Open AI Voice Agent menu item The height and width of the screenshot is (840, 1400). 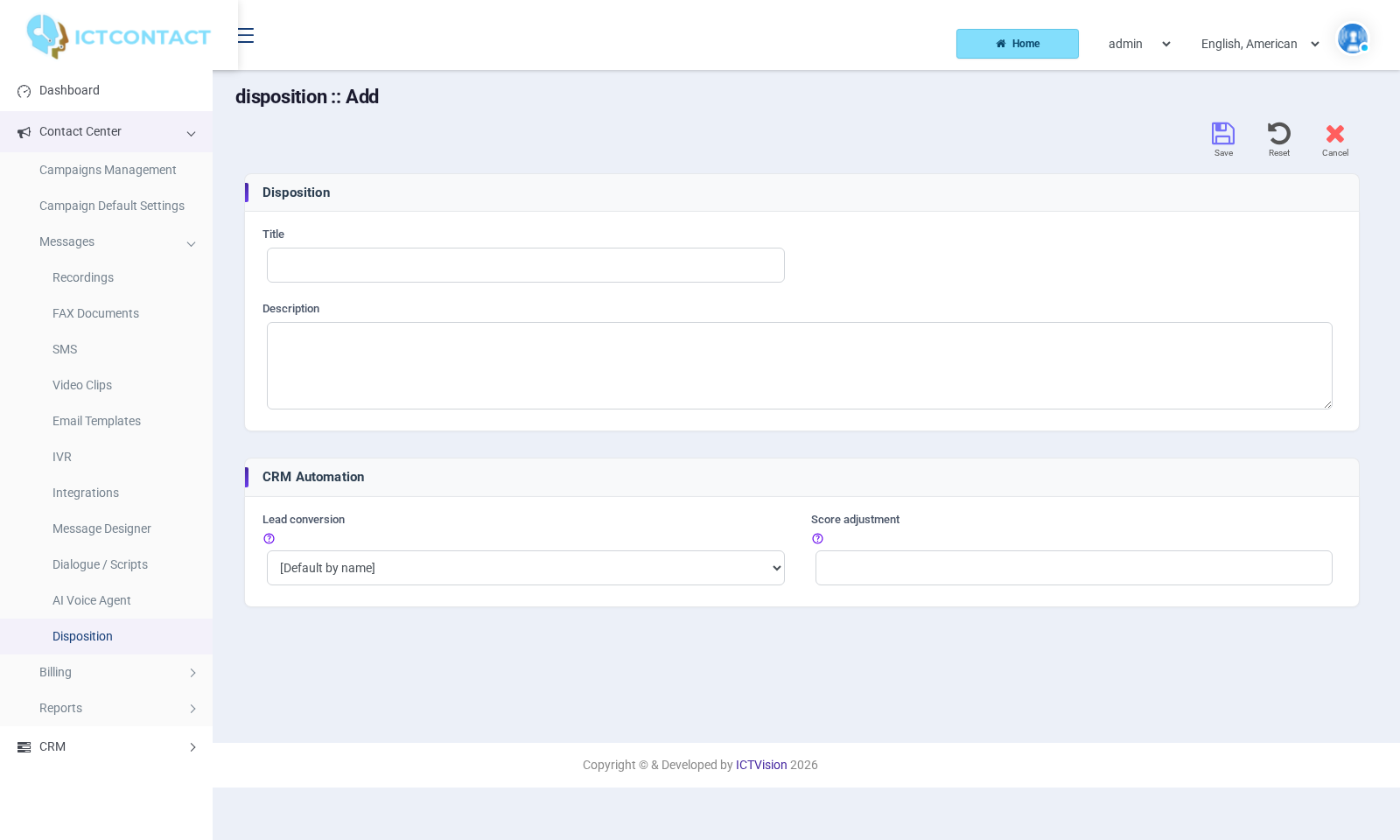[x=92, y=600]
